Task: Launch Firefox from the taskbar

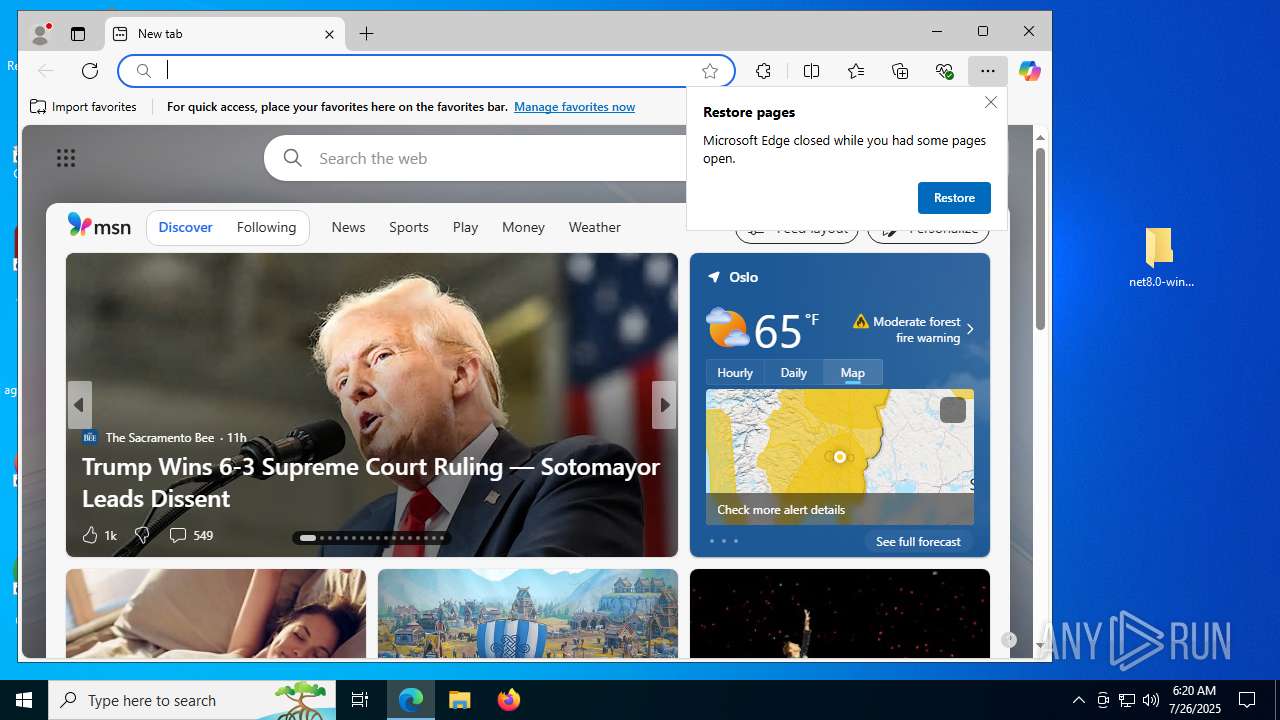Action: tap(509, 700)
